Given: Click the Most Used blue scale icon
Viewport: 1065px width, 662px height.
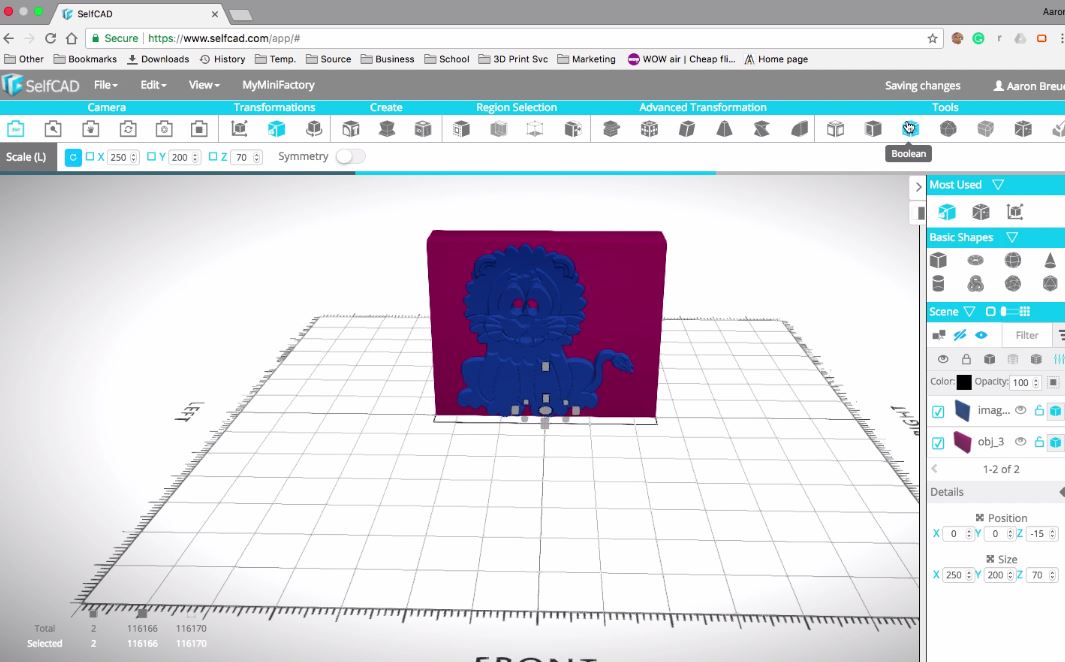Looking at the screenshot, I should point(947,212).
